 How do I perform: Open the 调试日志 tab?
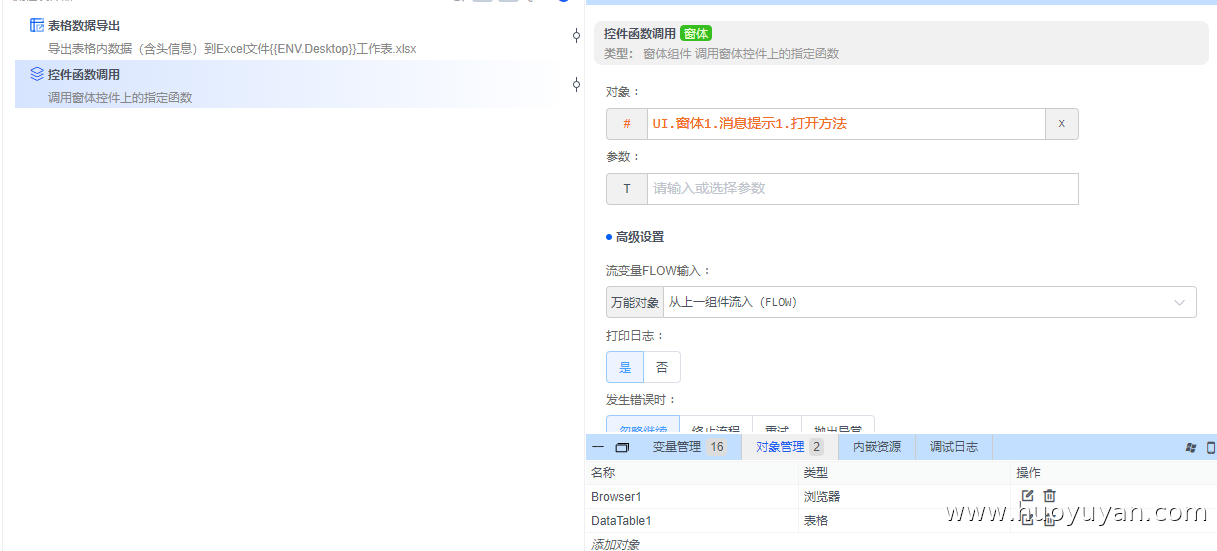(x=954, y=447)
